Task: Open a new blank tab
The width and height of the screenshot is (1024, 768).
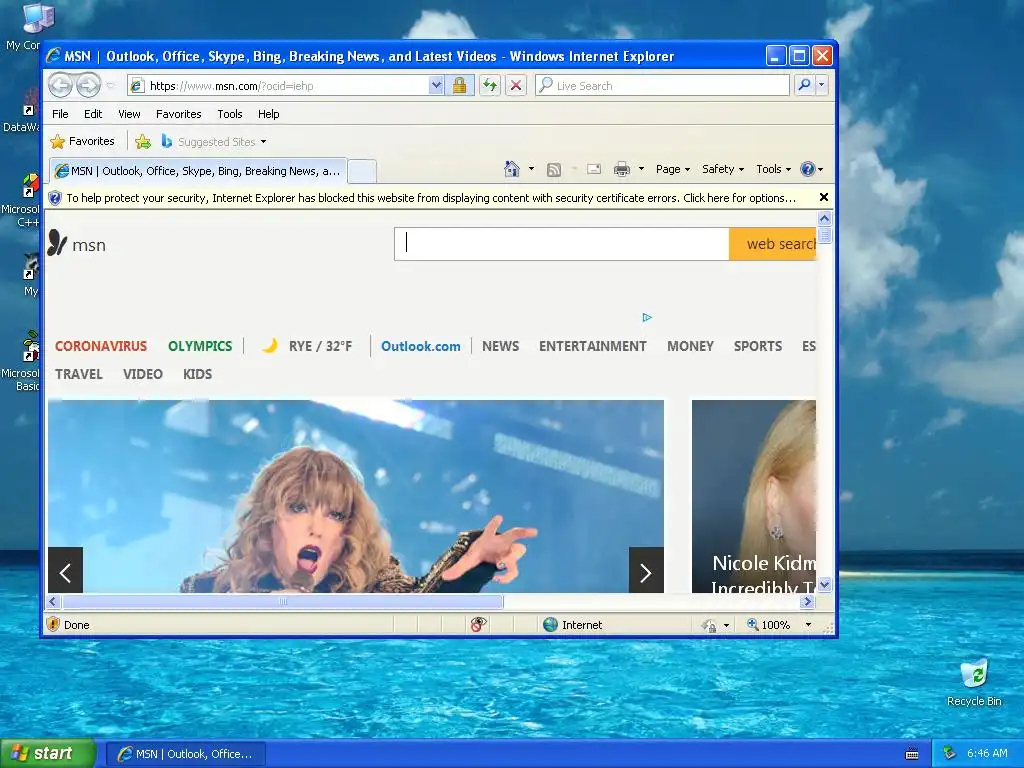Action: [x=362, y=171]
